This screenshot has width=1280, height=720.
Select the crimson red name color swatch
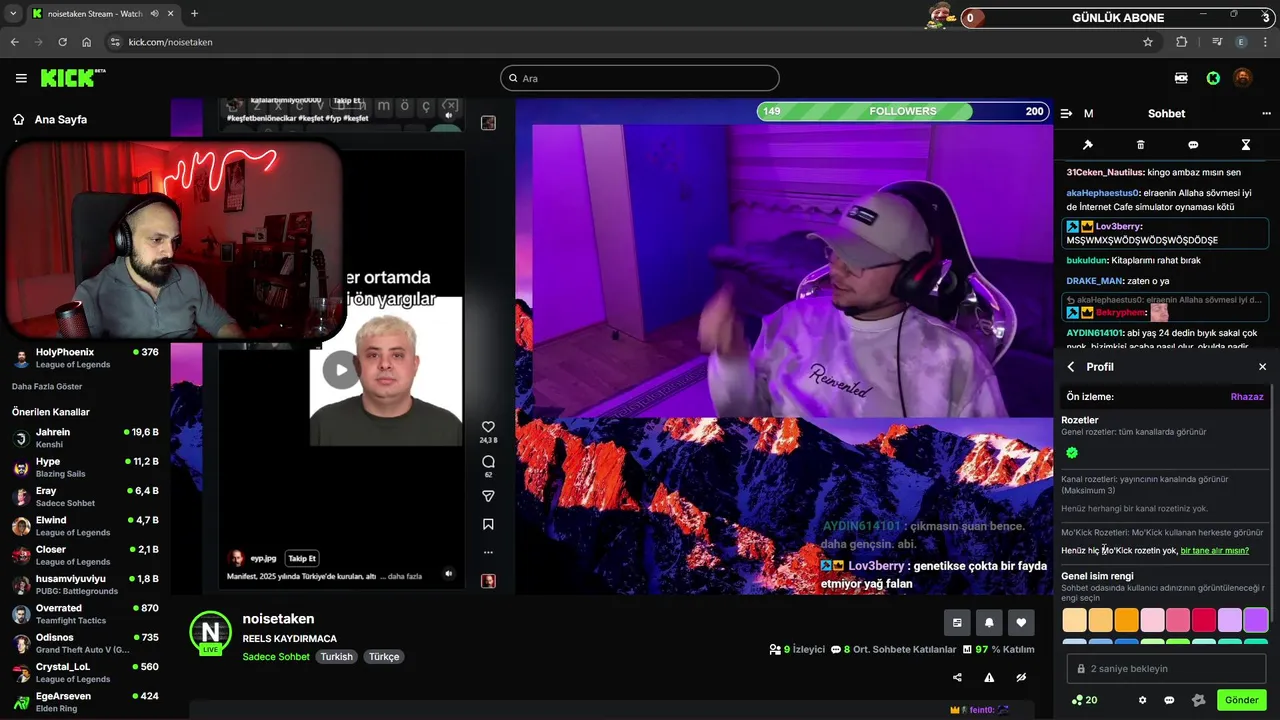tap(1204, 620)
